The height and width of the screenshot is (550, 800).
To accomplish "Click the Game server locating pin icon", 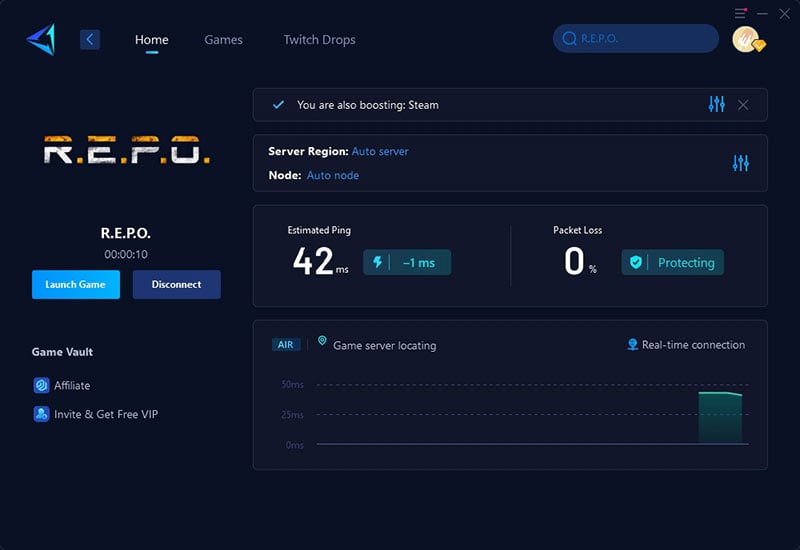I will [x=322, y=341].
